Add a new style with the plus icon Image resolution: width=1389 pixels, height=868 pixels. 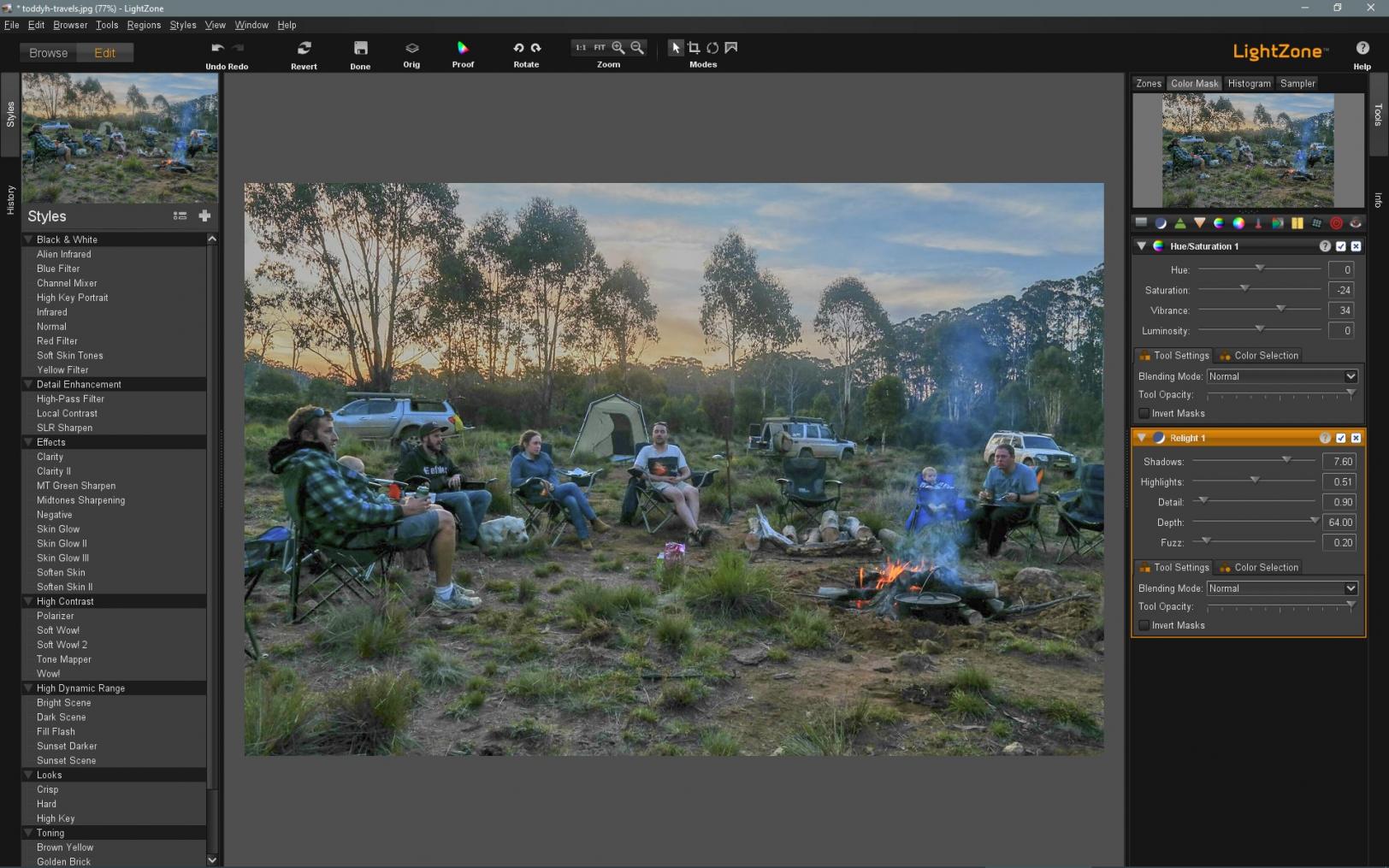tap(204, 216)
